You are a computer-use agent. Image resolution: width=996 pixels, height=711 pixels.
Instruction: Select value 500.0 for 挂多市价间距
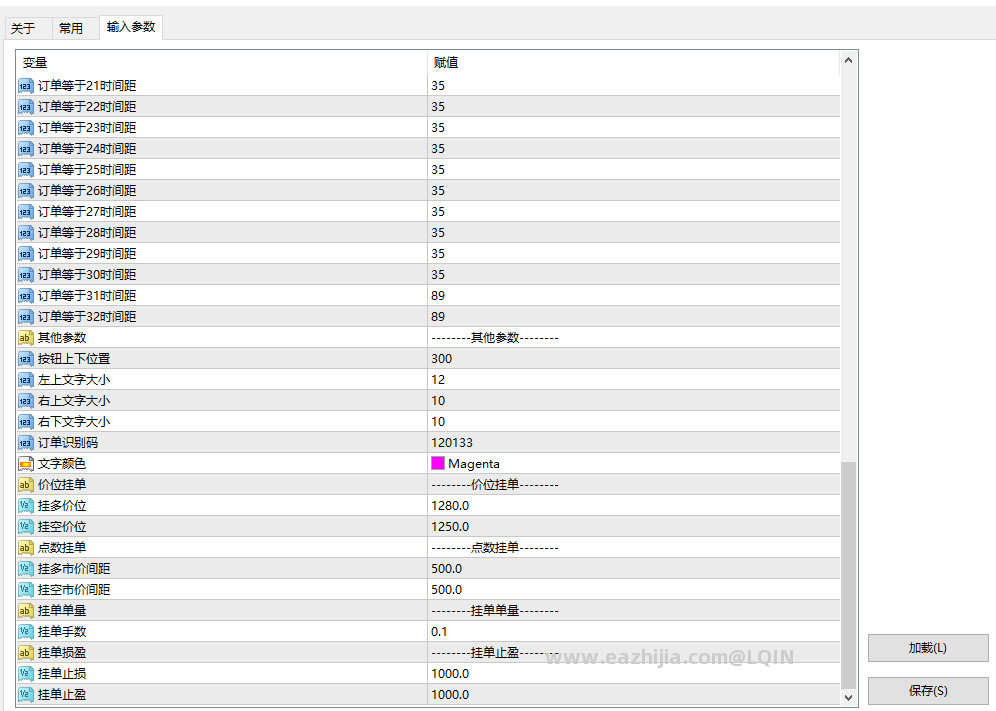pos(447,568)
